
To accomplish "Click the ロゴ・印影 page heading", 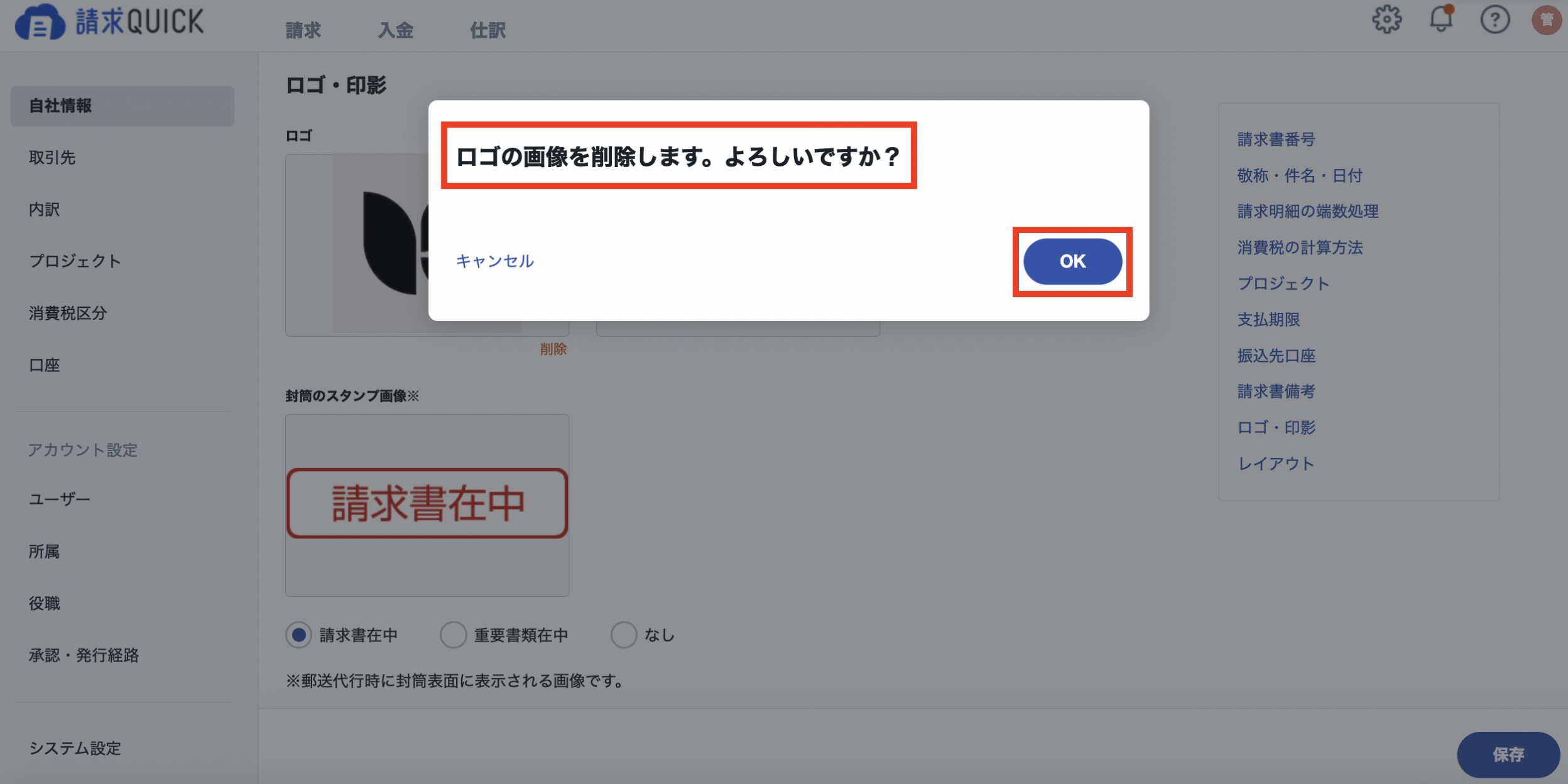I will [x=336, y=85].
